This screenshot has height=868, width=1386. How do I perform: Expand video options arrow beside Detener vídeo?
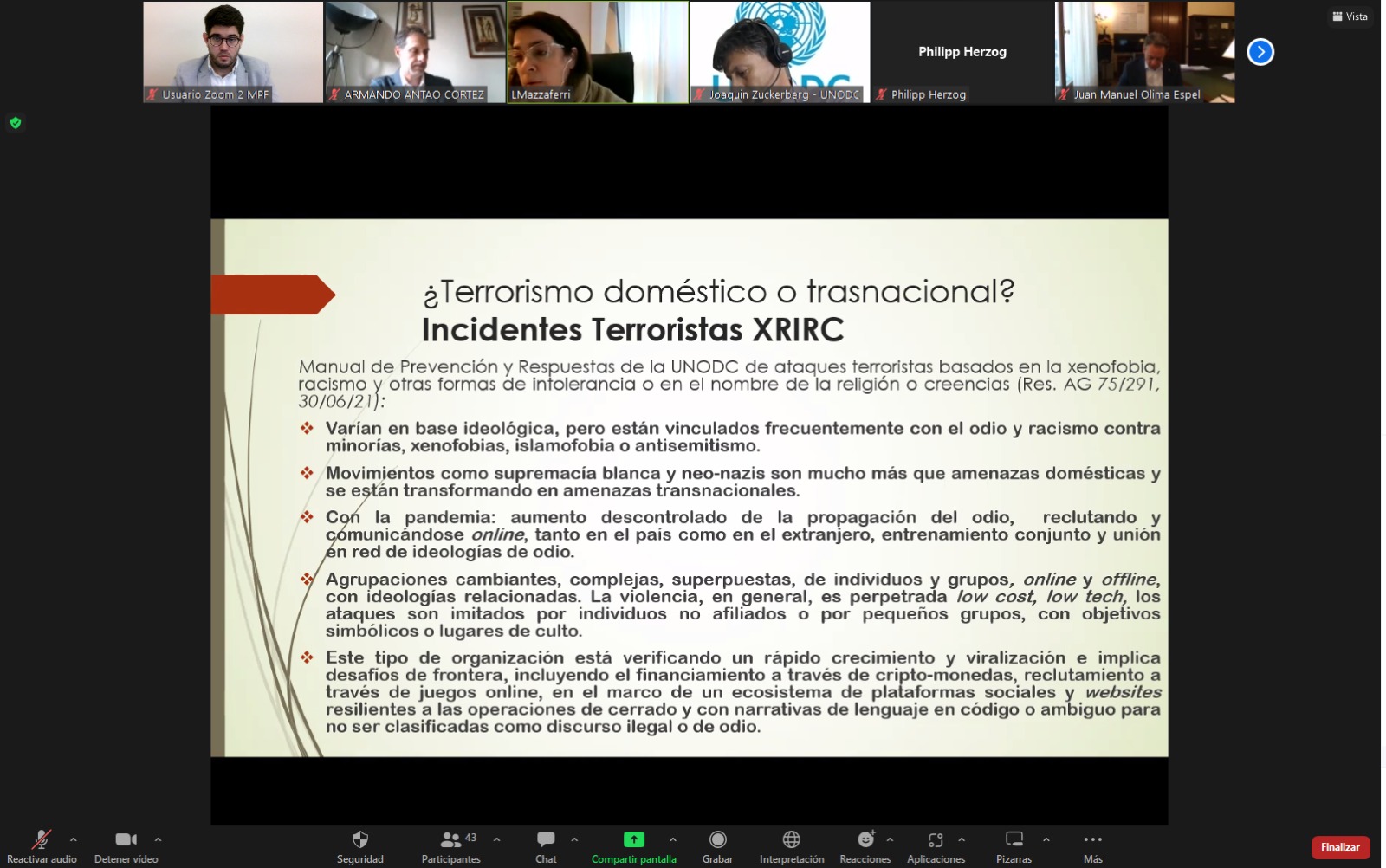click(158, 839)
